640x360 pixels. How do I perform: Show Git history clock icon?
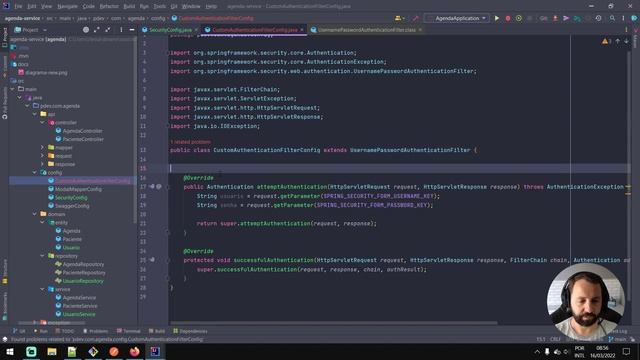(x=598, y=18)
